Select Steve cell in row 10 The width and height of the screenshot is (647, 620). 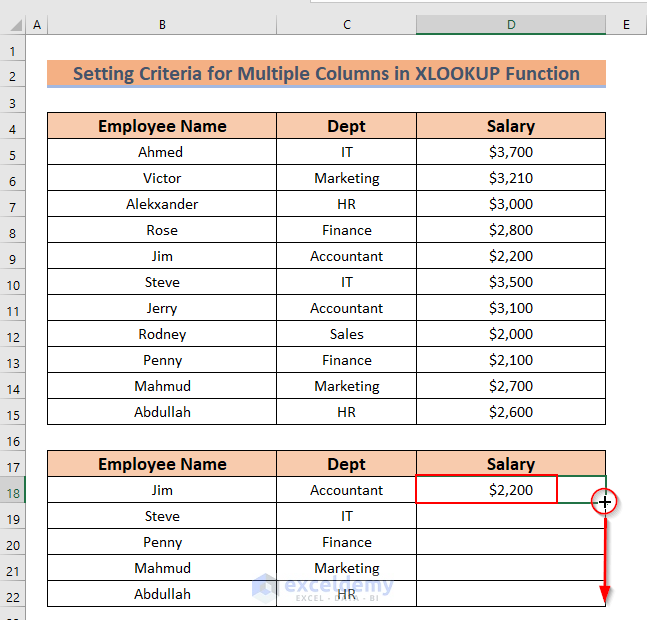pos(162,282)
